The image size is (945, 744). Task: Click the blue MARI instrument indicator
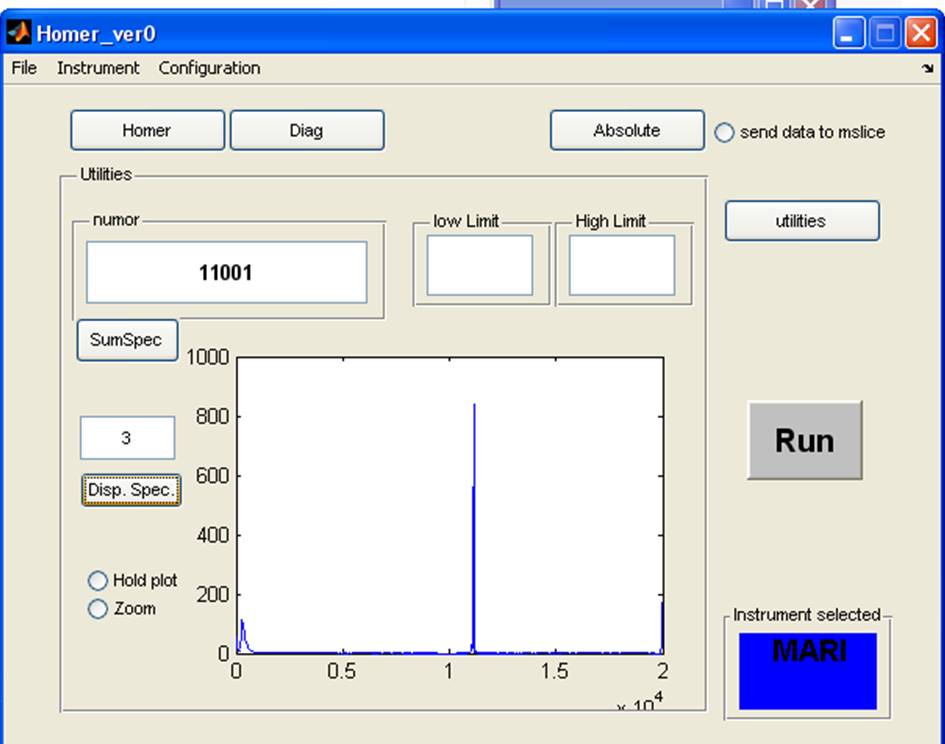point(807,671)
